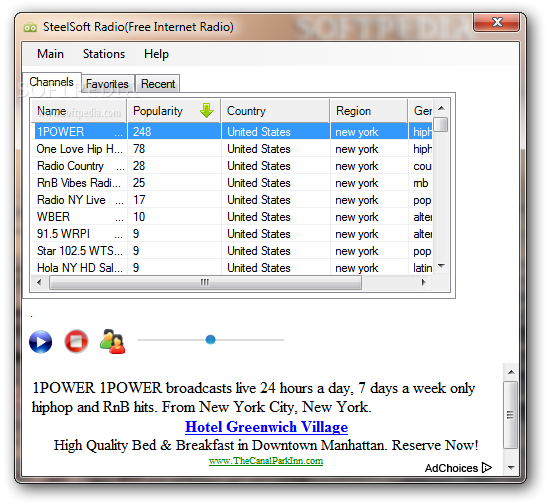This screenshot has height=504, width=547.
Task: Click the AdChoices triangle icon
Action: click(x=487, y=467)
